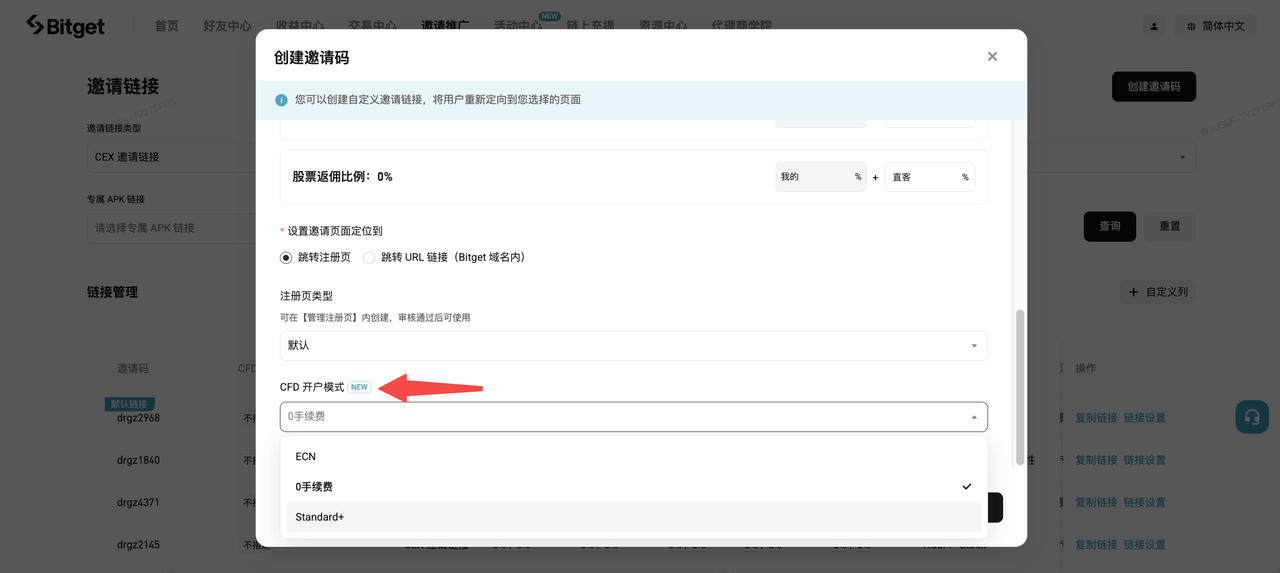The width and height of the screenshot is (1280, 573).
Task: Go to the 资源中心 nav tab
Action: (663, 26)
